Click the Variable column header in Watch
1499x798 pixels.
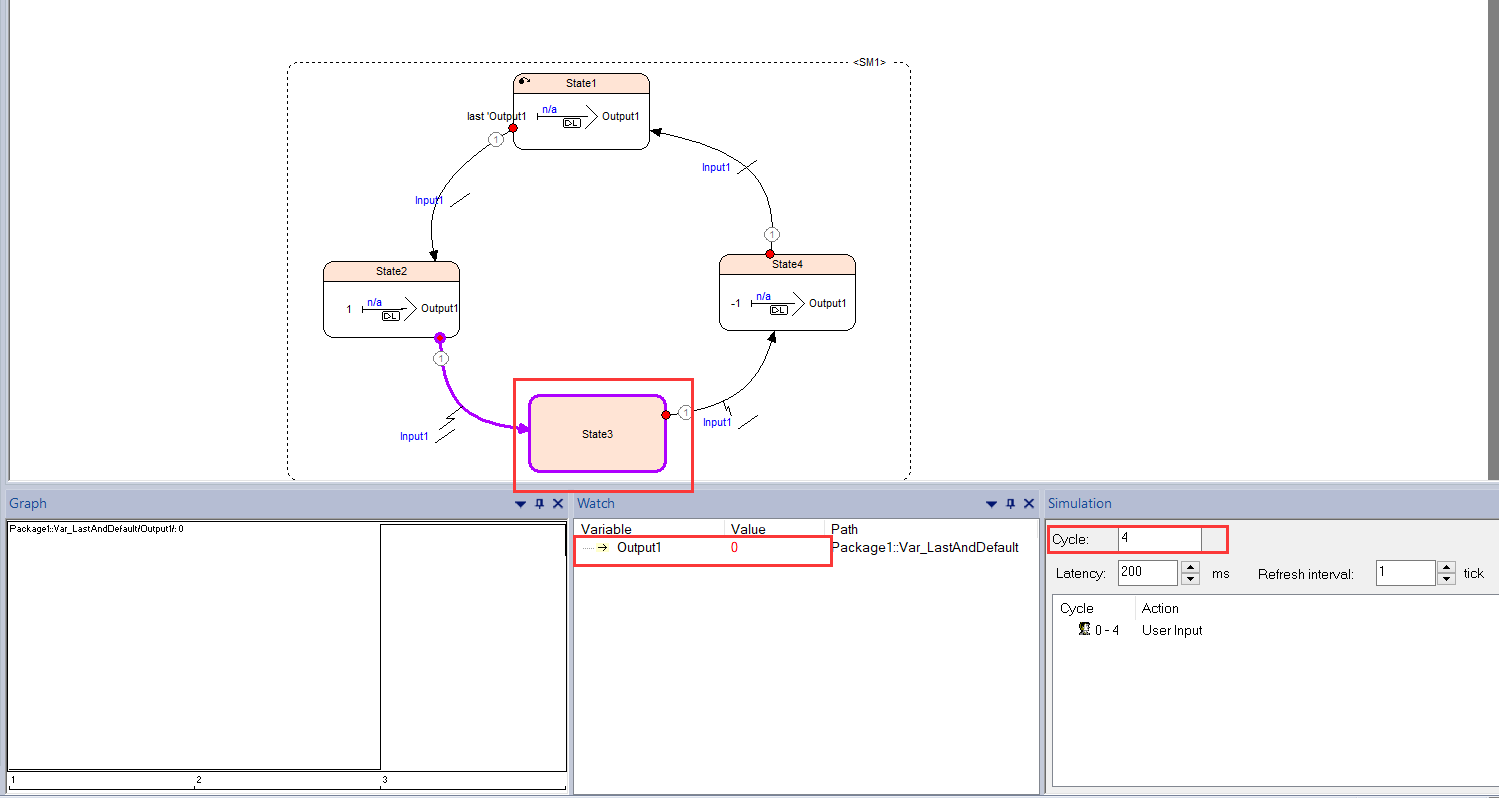tap(607, 529)
